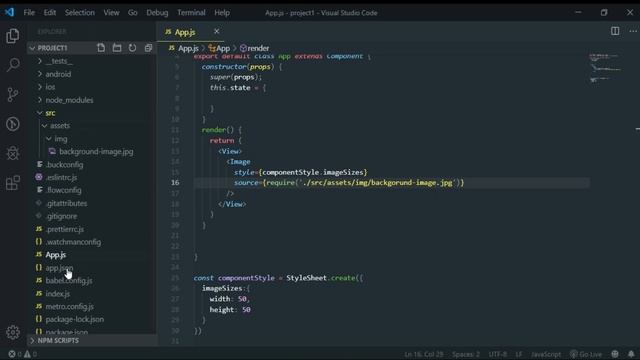
Task: Click the warnings count in status bar
Action: click(31, 354)
